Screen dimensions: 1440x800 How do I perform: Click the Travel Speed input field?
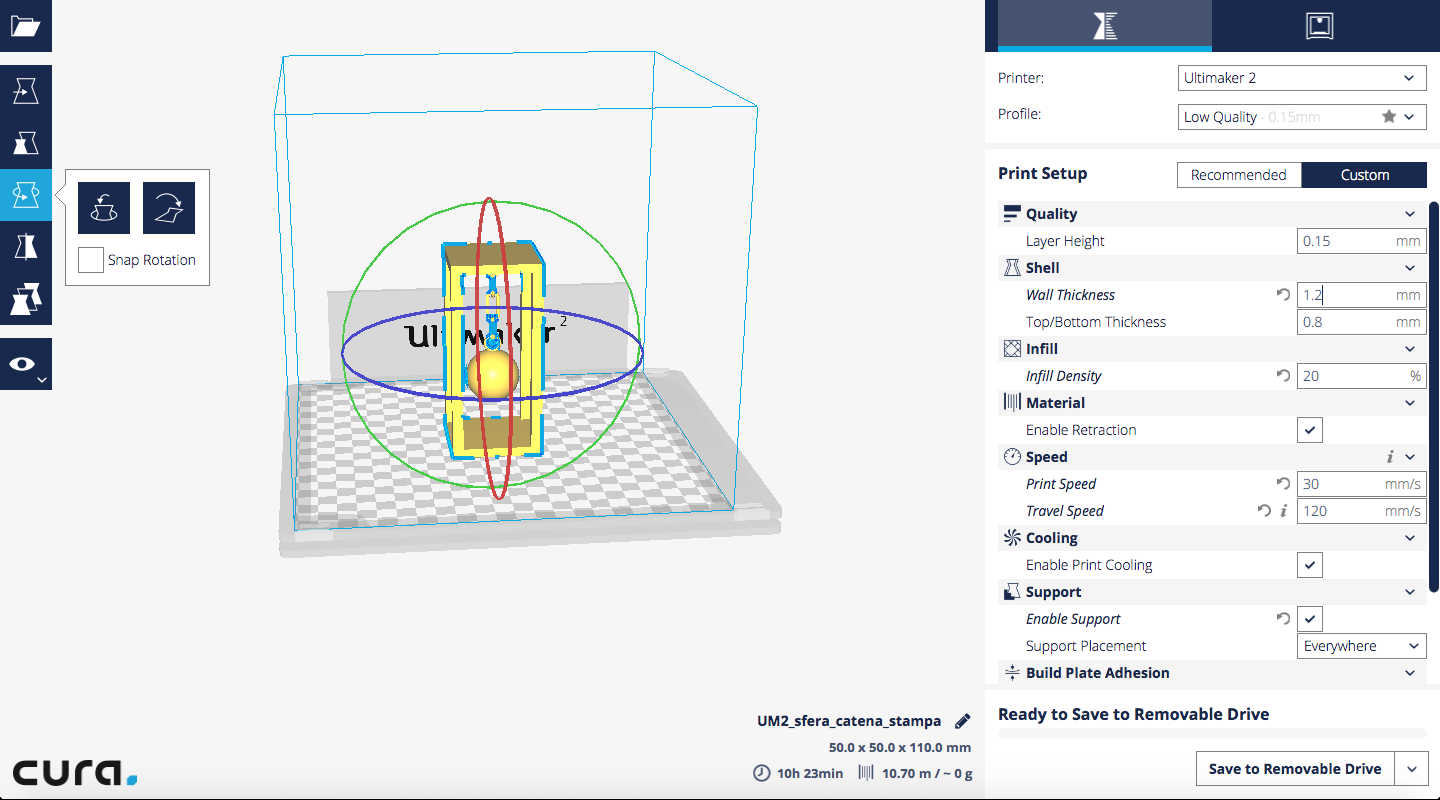point(1361,511)
